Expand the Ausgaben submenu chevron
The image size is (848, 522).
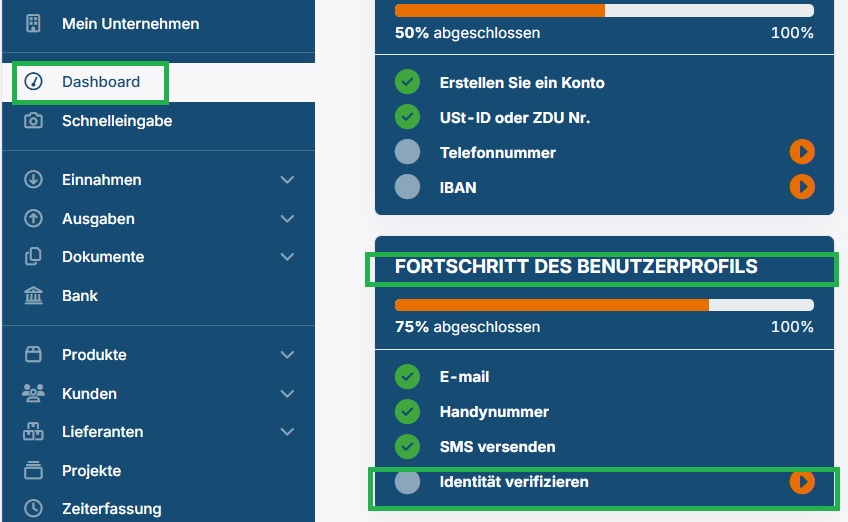click(288, 219)
